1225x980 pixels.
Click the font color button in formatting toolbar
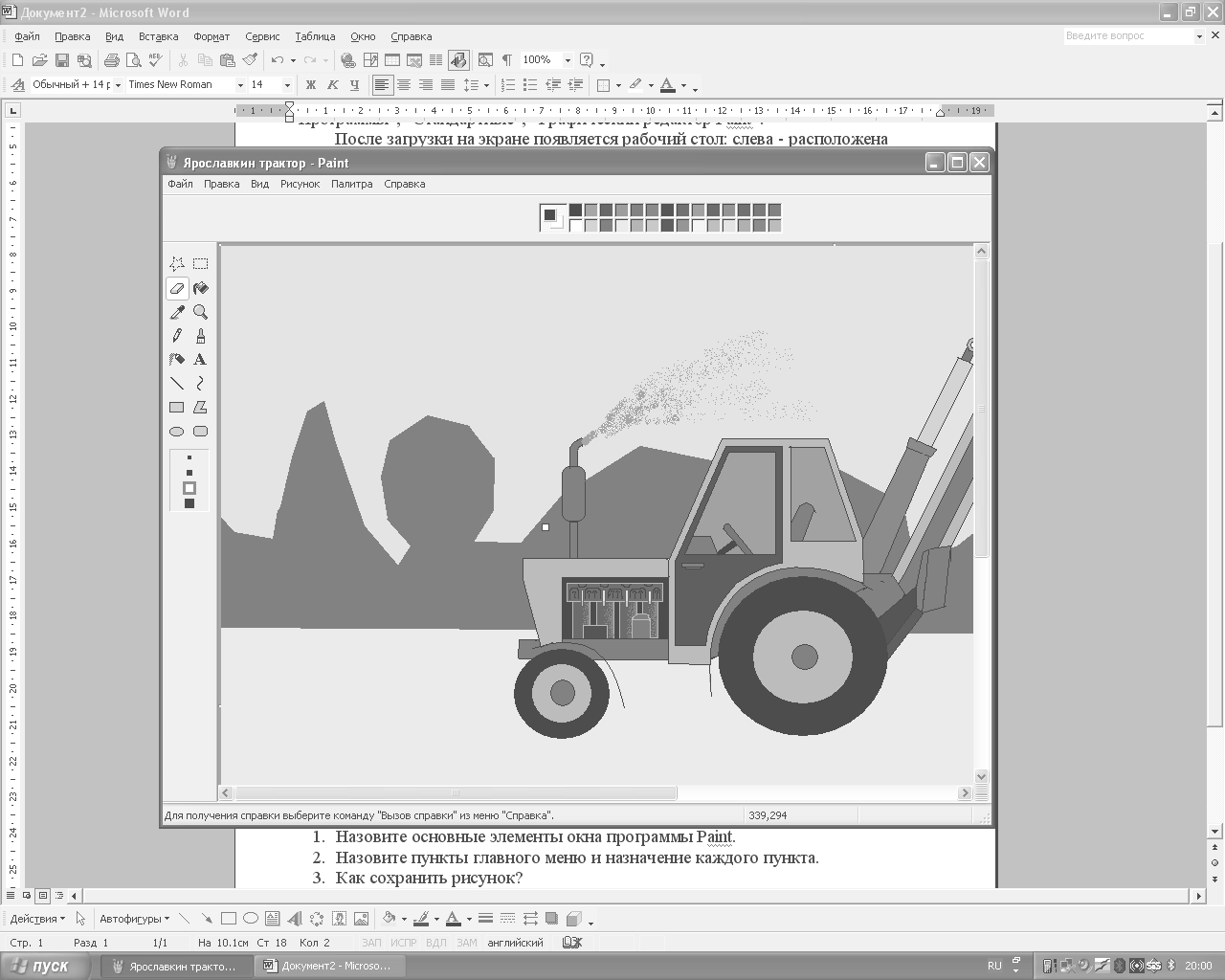click(668, 85)
